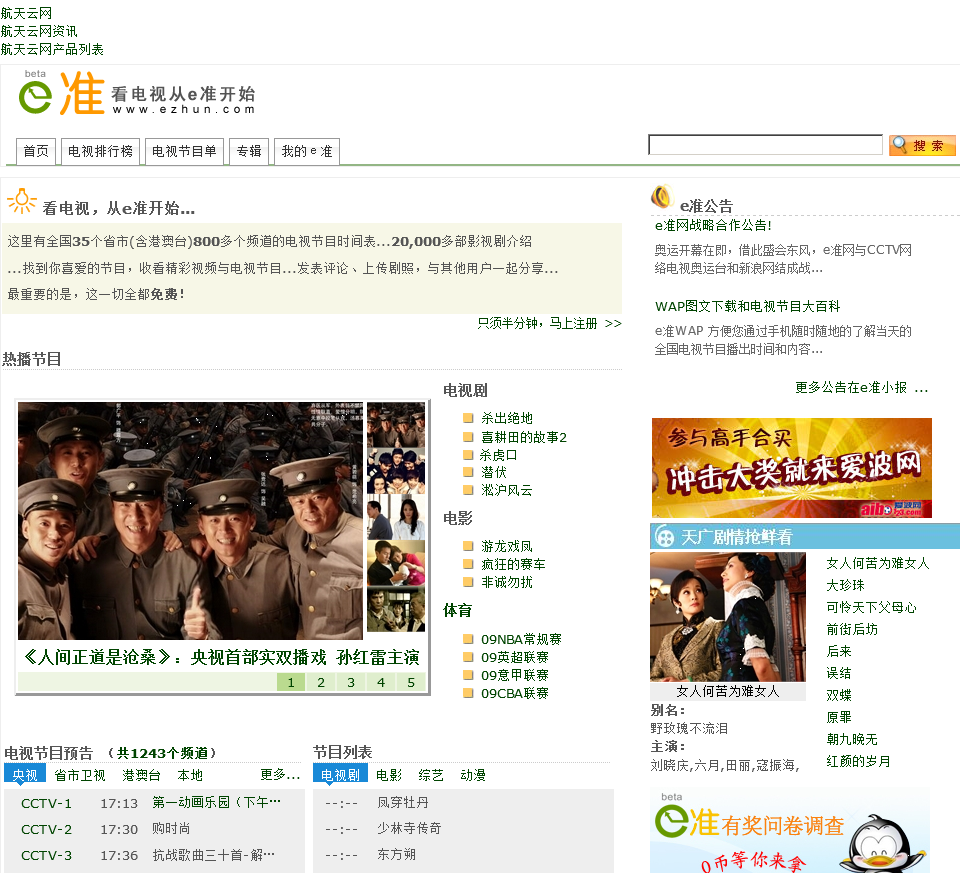This screenshot has height=873, width=960.
Task: Select slideshow page 3 button
Action: pyautogui.click(x=351, y=682)
